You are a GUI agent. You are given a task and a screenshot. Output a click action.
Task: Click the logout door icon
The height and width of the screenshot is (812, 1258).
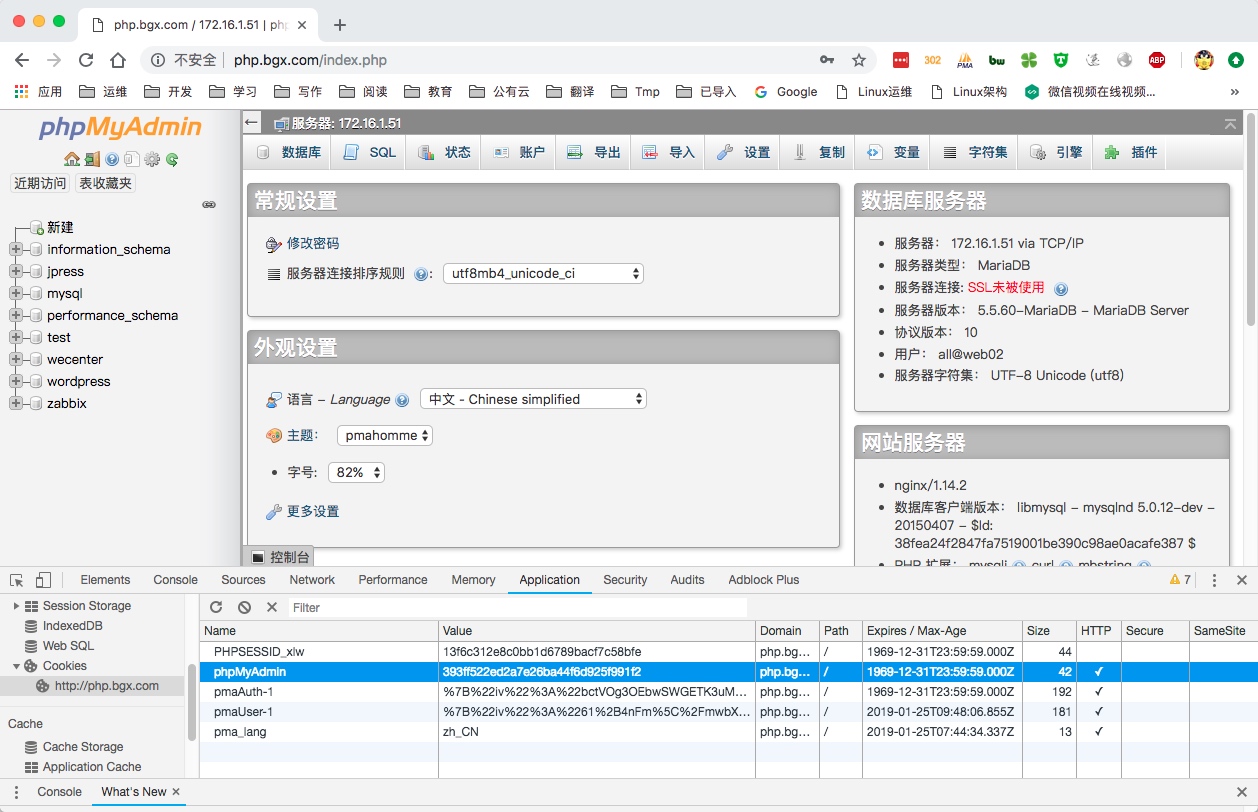[x=92, y=159]
